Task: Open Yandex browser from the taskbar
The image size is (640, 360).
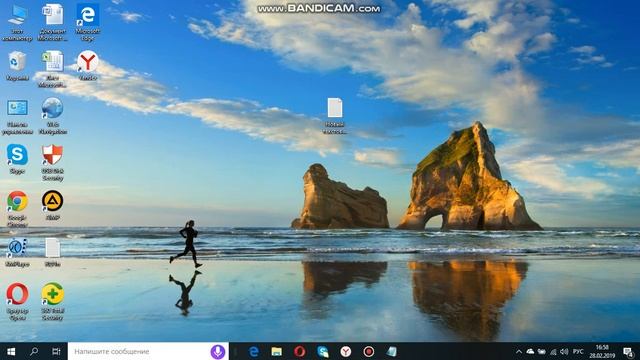Action: 346,351
